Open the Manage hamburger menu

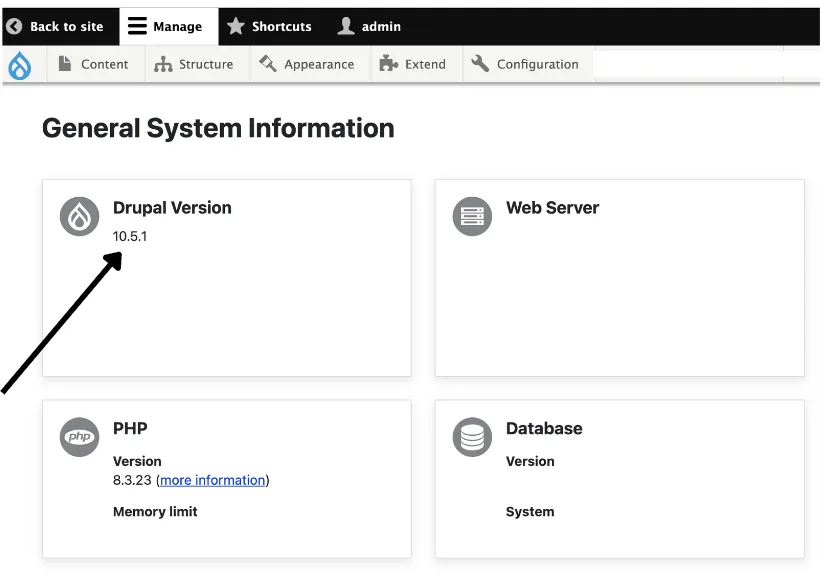point(169,26)
